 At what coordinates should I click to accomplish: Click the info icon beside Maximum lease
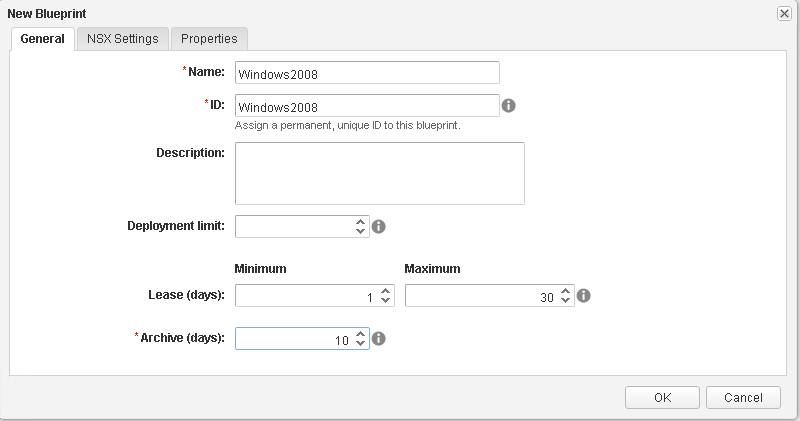[x=584, y=296]
